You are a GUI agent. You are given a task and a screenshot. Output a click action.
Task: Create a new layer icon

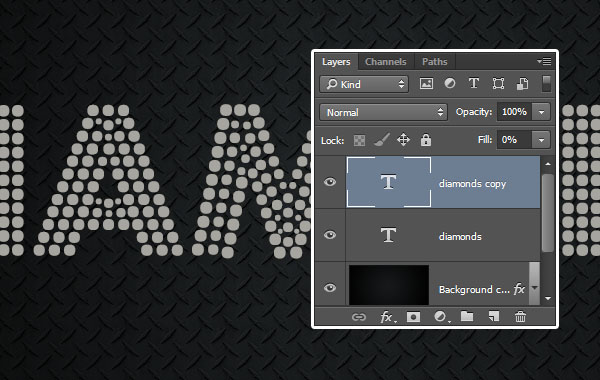tap(494, 316)
